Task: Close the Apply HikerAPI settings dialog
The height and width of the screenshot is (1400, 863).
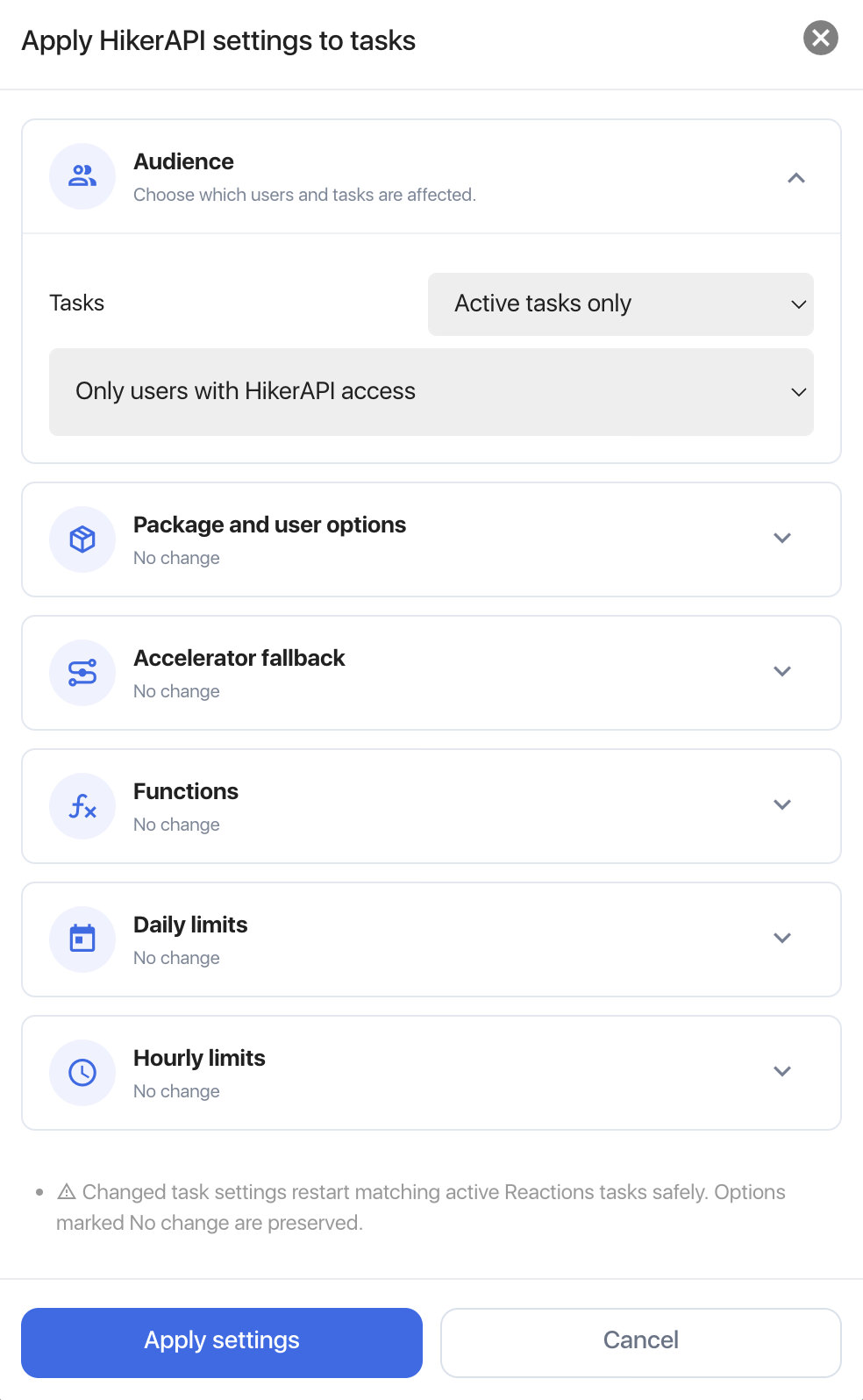Action: 821,38
